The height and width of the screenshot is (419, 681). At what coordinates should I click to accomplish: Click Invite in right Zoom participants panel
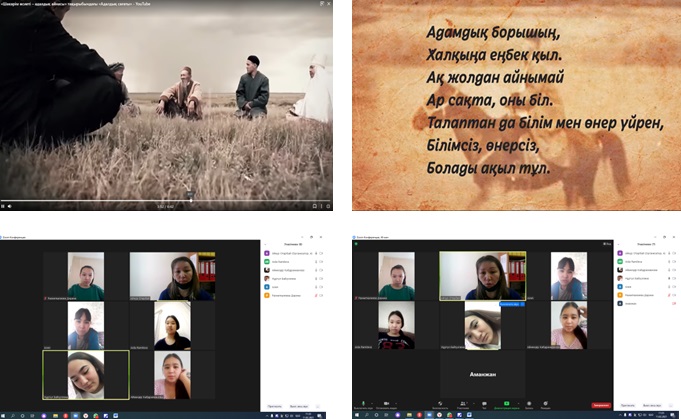coord(628,406)
